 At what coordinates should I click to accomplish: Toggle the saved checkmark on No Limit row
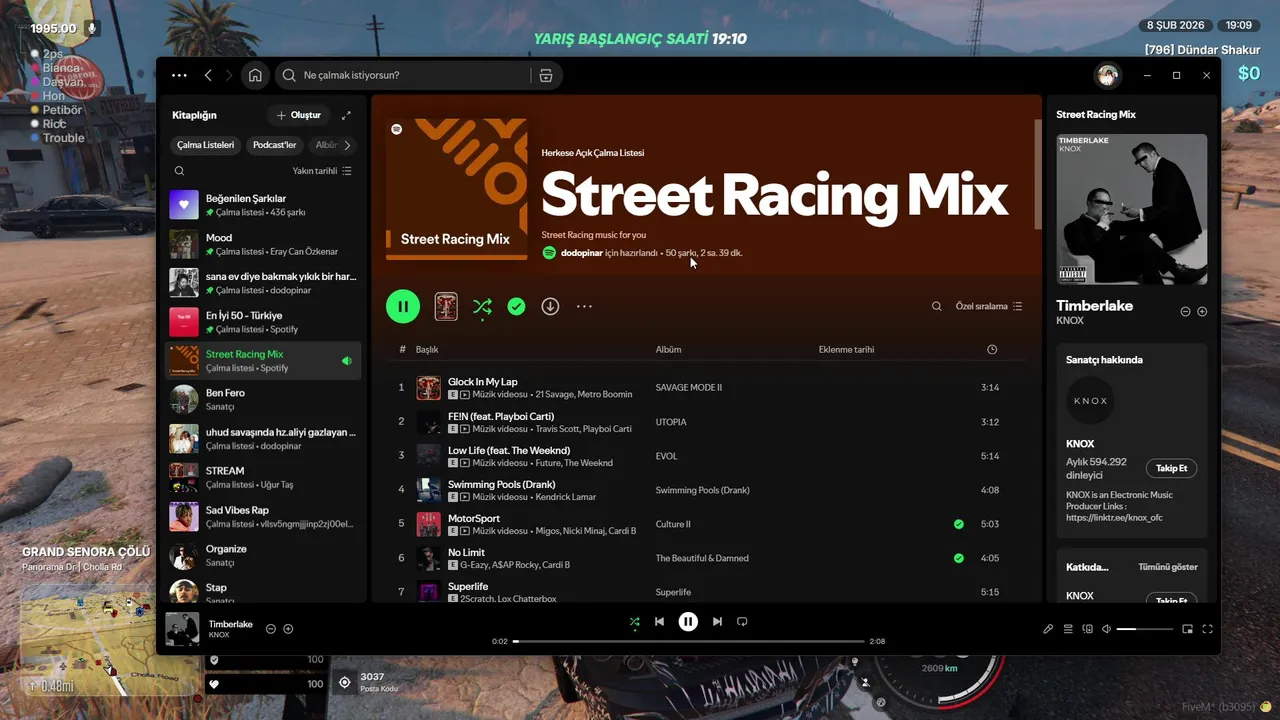tap(959, 558)
